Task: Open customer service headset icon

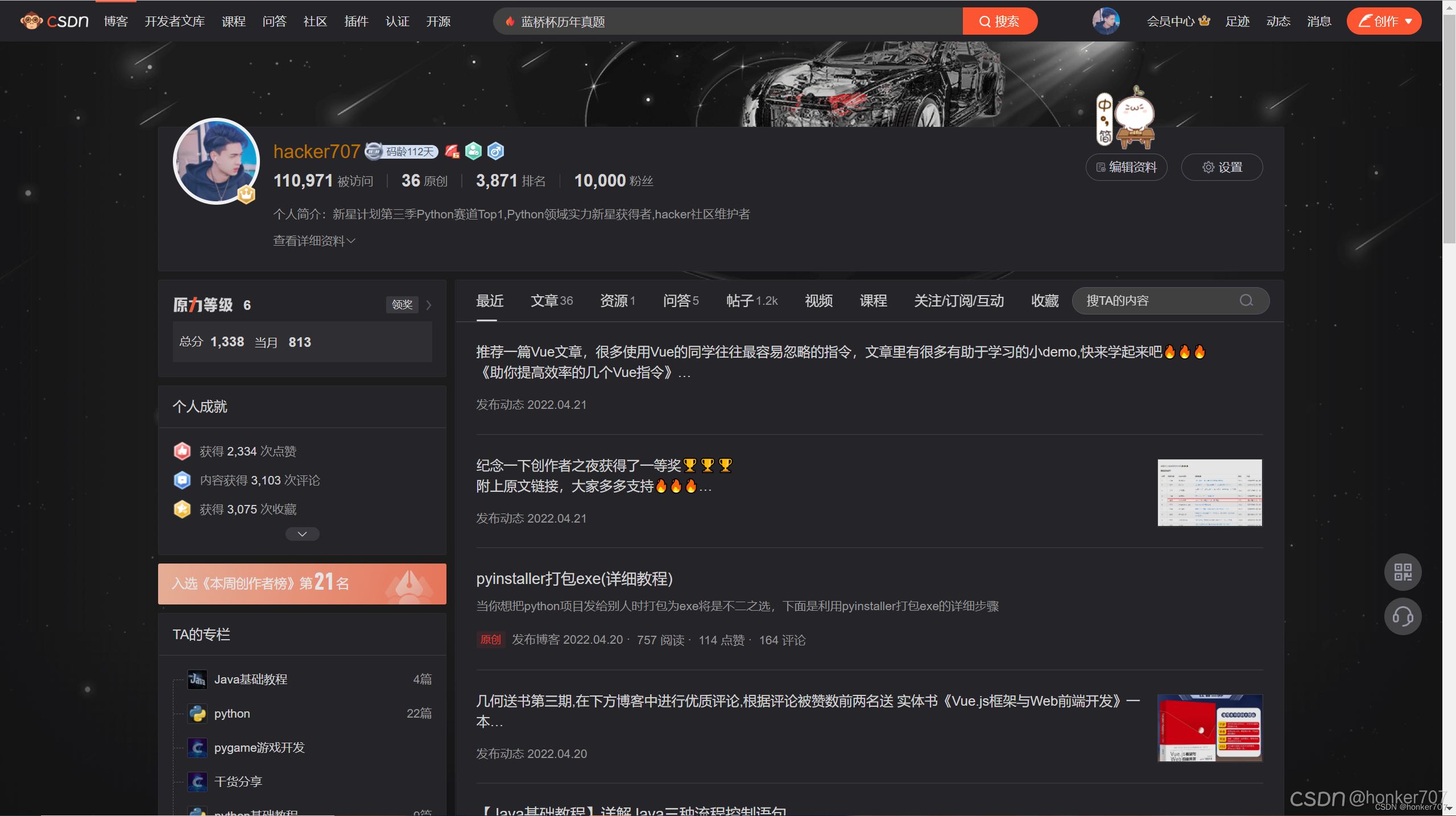Action: [1402, 616]
